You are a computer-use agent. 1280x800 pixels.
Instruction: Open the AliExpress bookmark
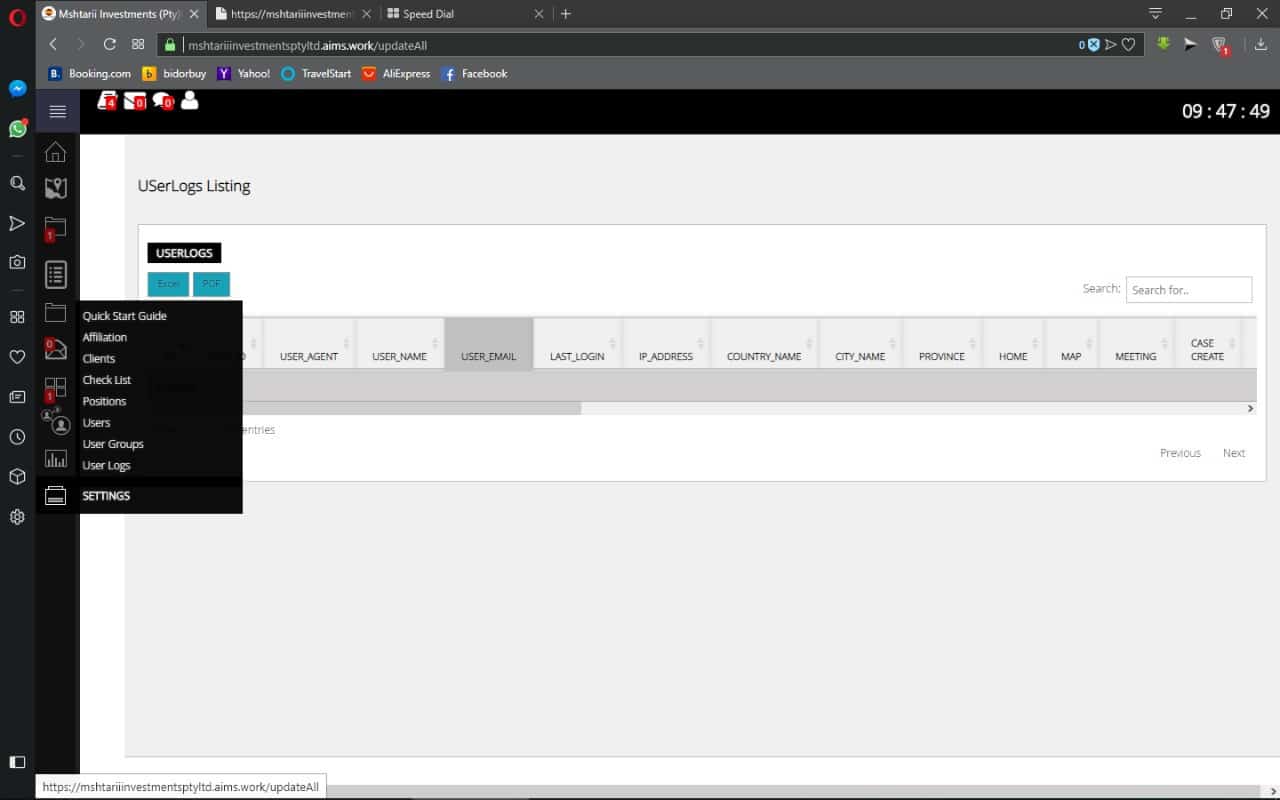tap(397, 74)
